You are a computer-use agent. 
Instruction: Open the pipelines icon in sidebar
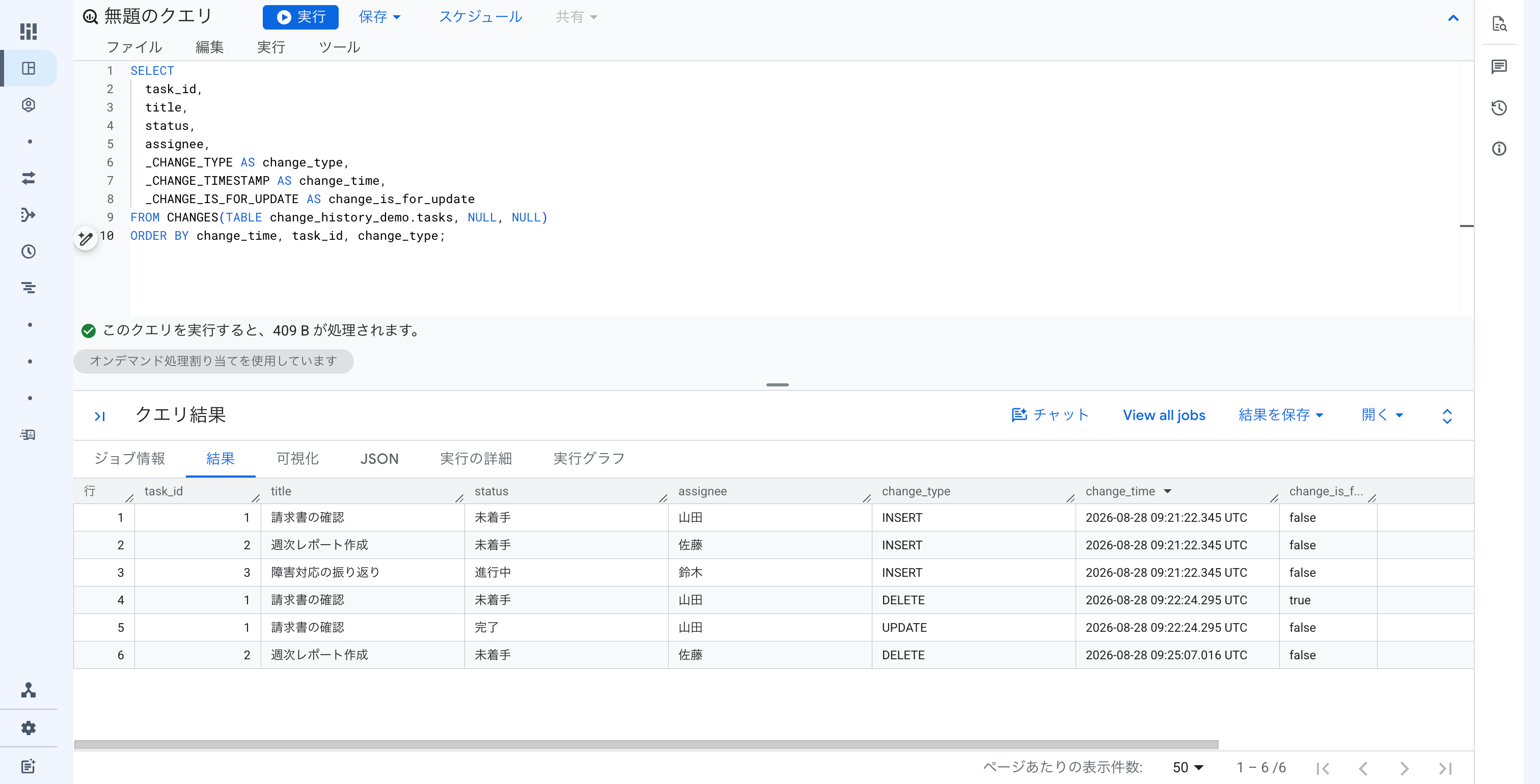(x=28, y=214)
